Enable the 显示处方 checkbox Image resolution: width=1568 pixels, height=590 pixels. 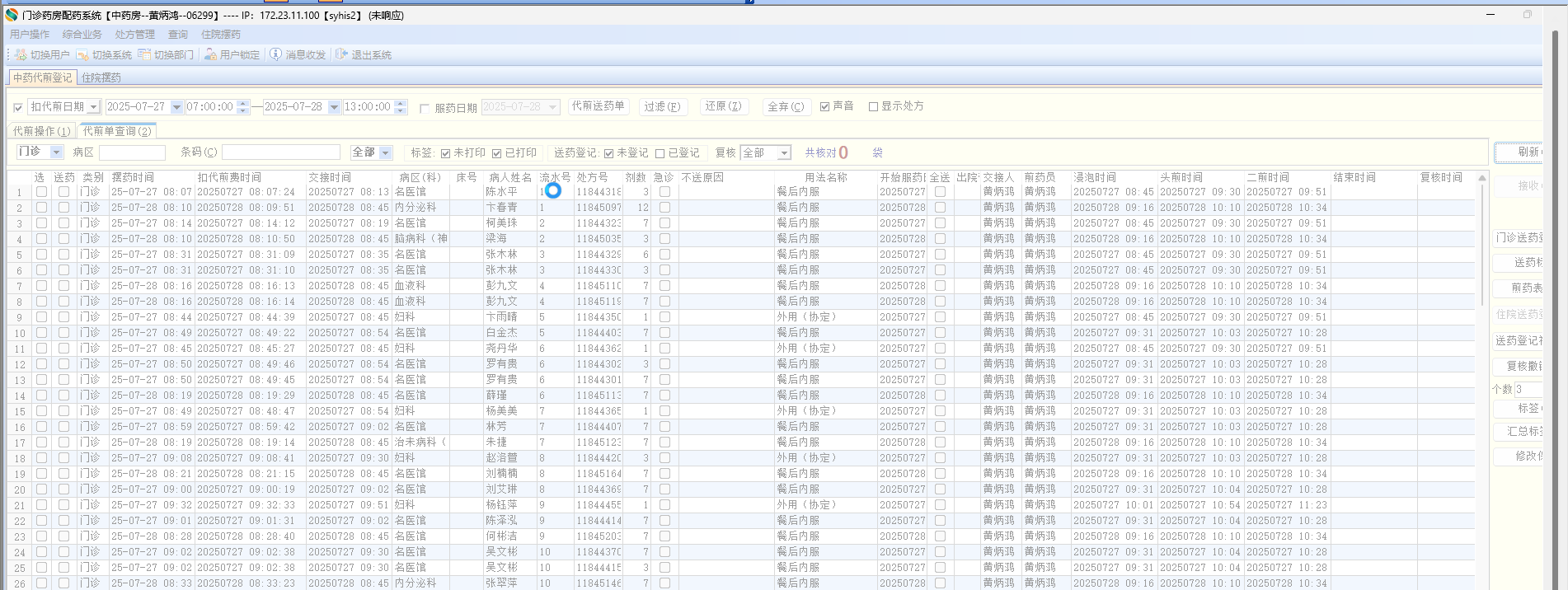pyautogui.click(x=873, y=106)
